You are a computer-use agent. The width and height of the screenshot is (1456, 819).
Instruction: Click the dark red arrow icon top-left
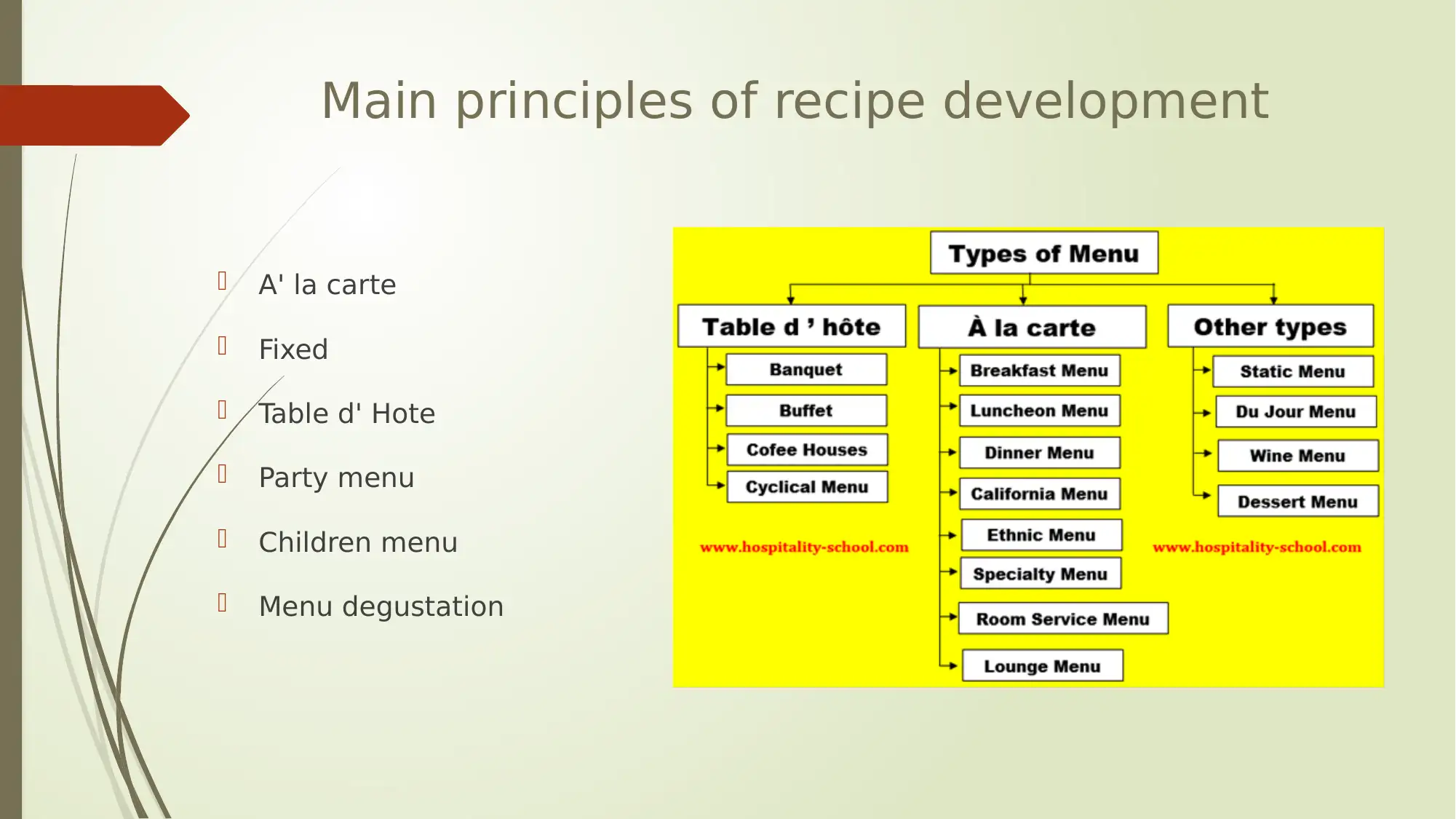97,111
